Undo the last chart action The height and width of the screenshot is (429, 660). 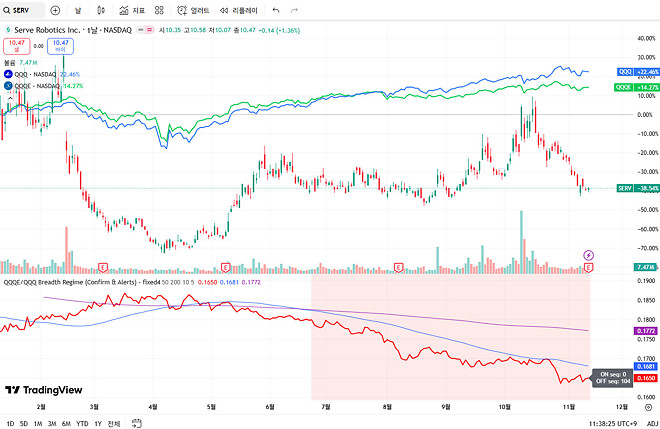(276, 11)
